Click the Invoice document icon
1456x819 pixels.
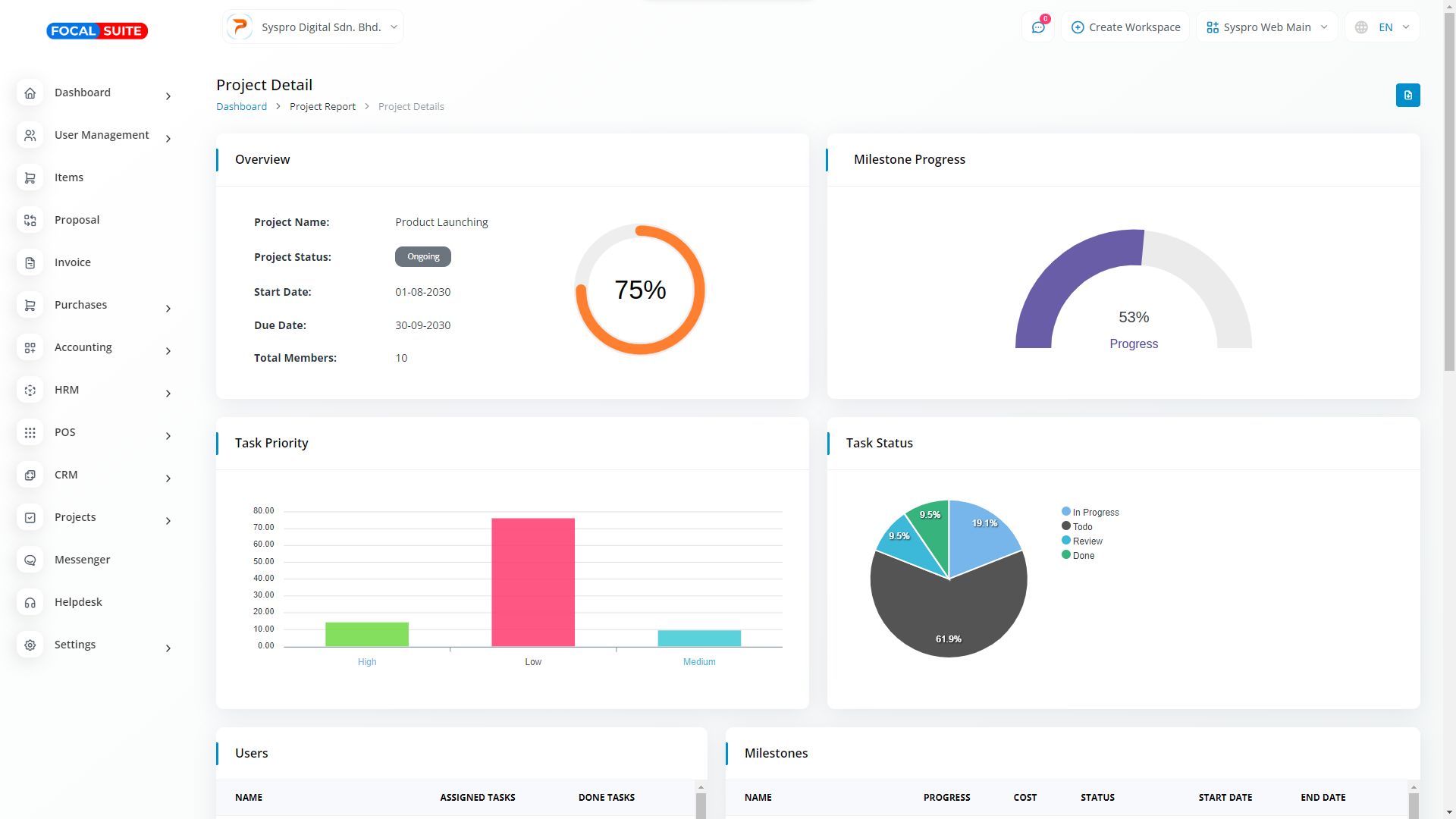[x=30, y=262]
